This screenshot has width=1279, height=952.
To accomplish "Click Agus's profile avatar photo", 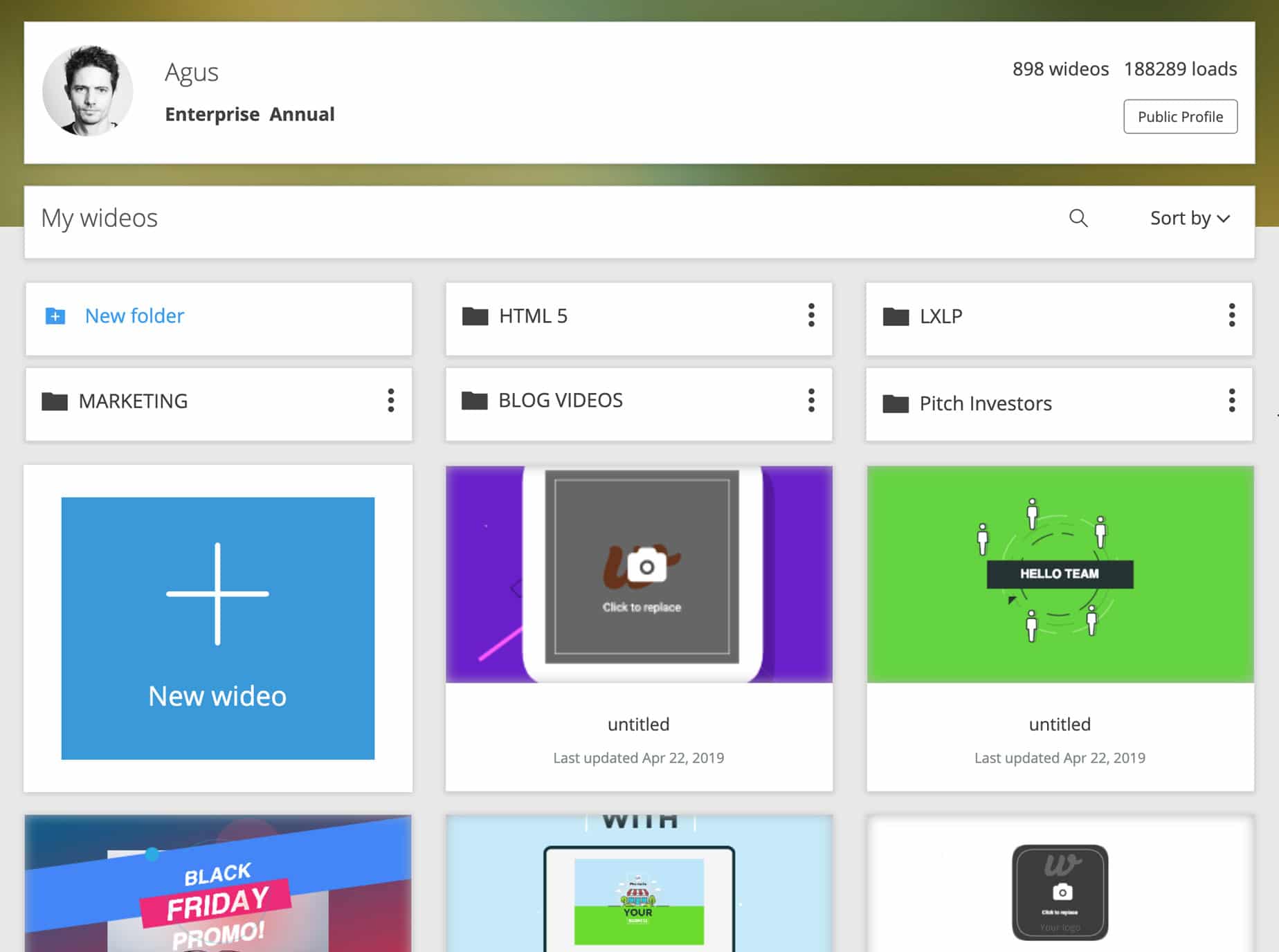I will coord(87,91).
